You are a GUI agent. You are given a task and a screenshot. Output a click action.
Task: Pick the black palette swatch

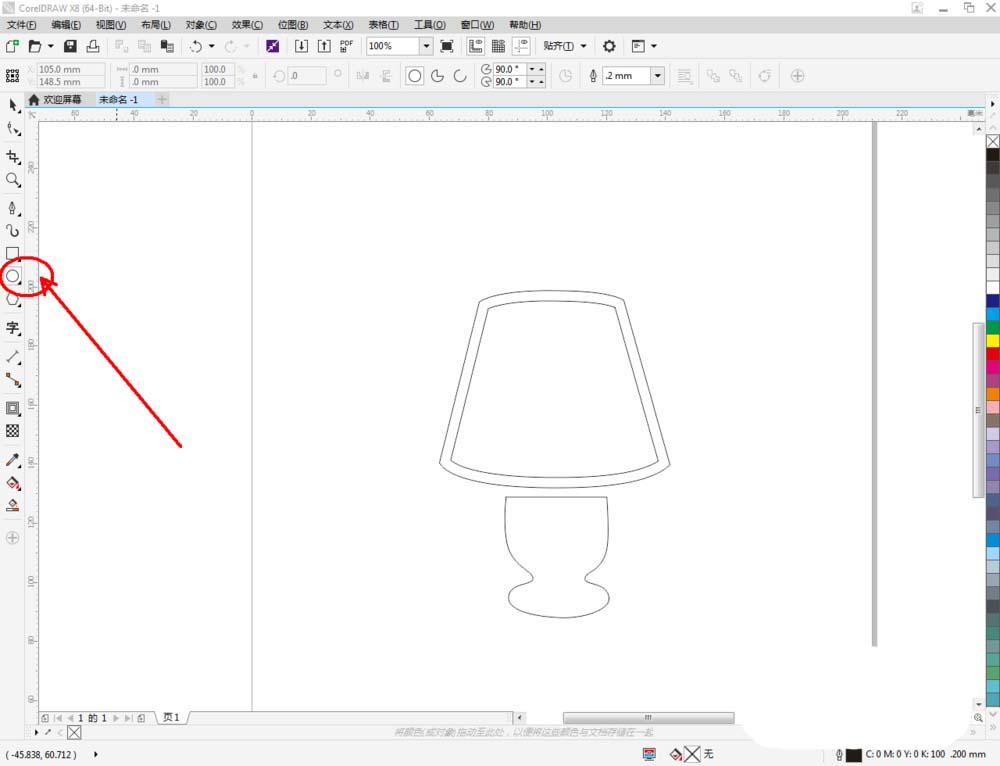(x=992, y=154)
